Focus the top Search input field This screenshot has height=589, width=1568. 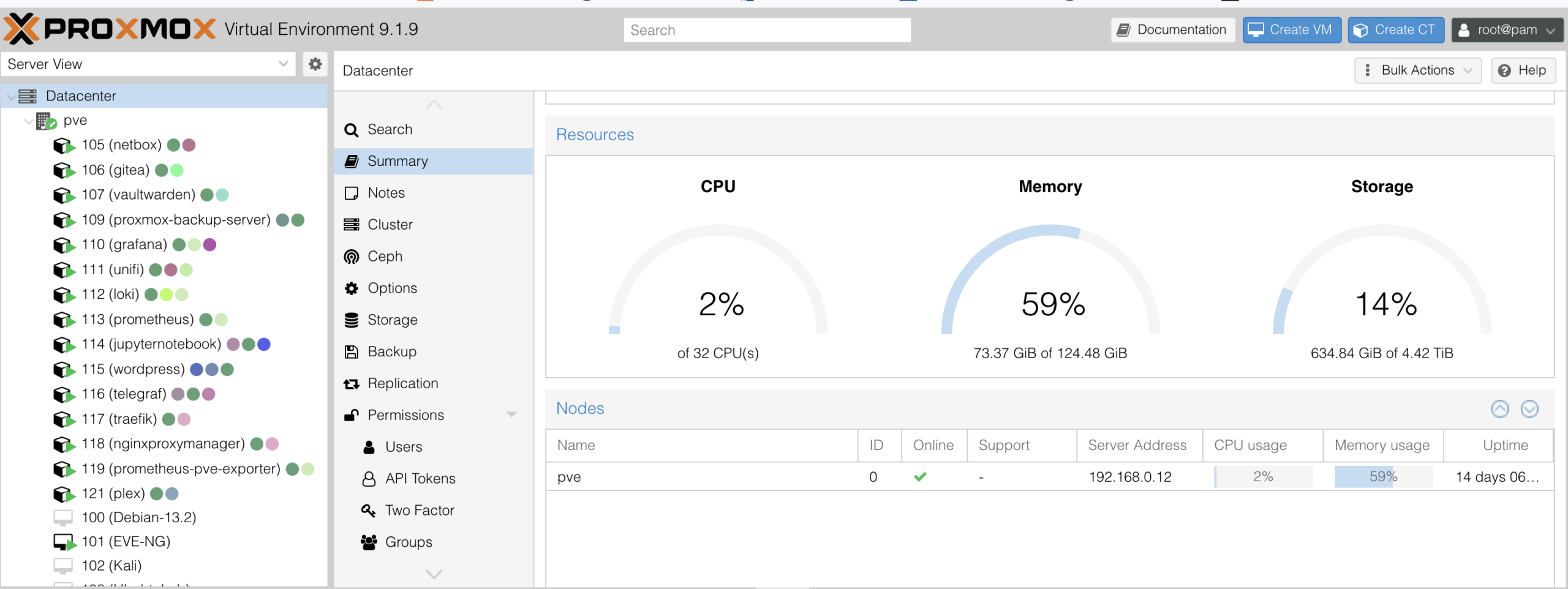(x=767, y=30)
